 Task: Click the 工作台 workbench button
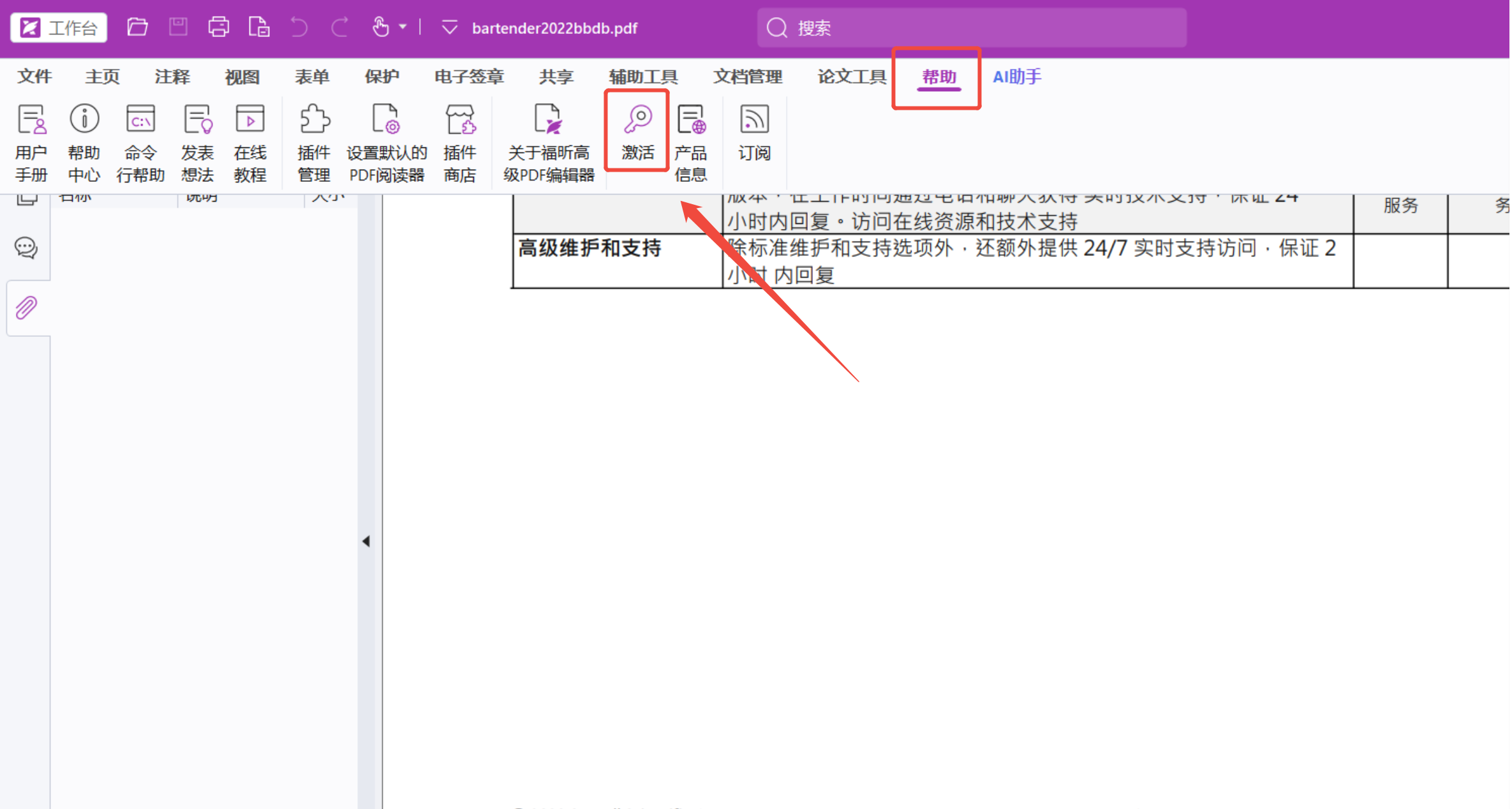(x=59, y=27)
